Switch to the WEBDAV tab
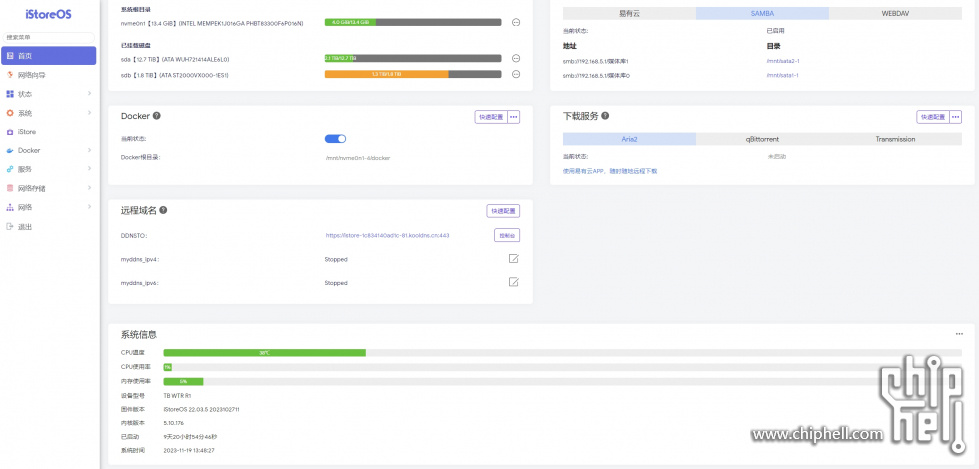The width and height of the screenshot is (979, 469). [x=895, y=13]
